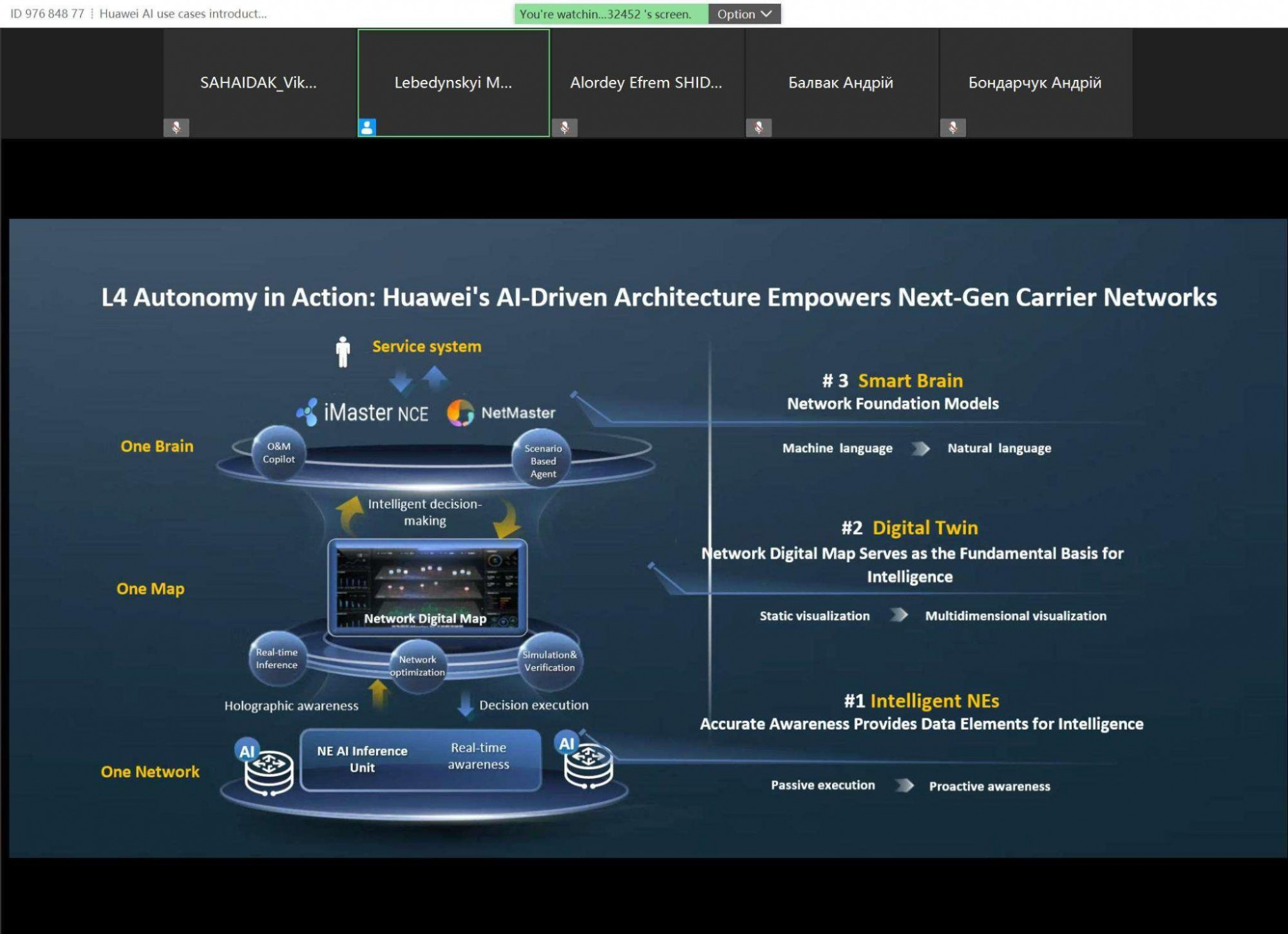Screen dimensions: 1288x934
Task: Click the blue Decision execution down arrow
Action: point(465,705)
